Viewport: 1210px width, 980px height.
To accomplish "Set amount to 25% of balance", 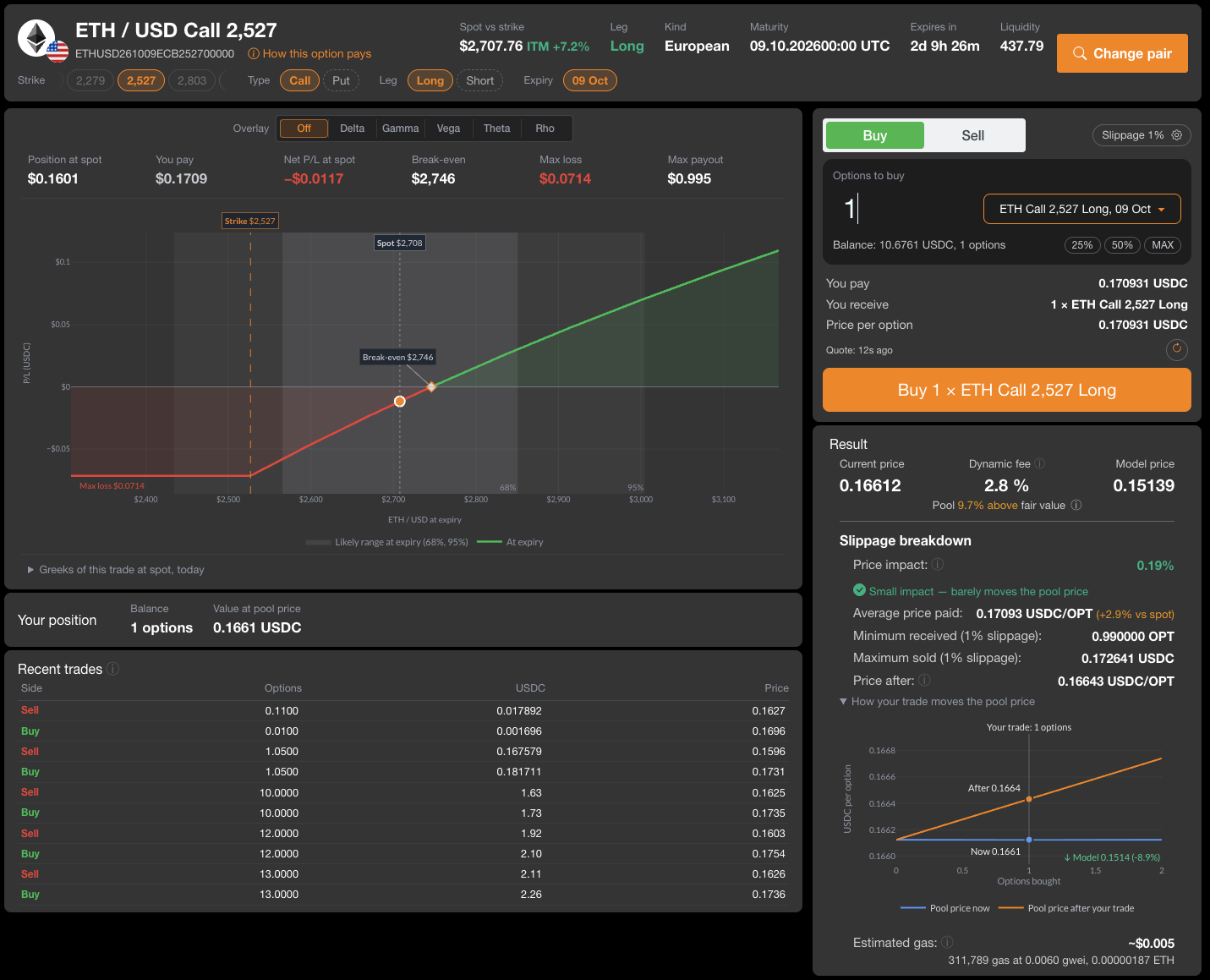I will coord(1082,245).
